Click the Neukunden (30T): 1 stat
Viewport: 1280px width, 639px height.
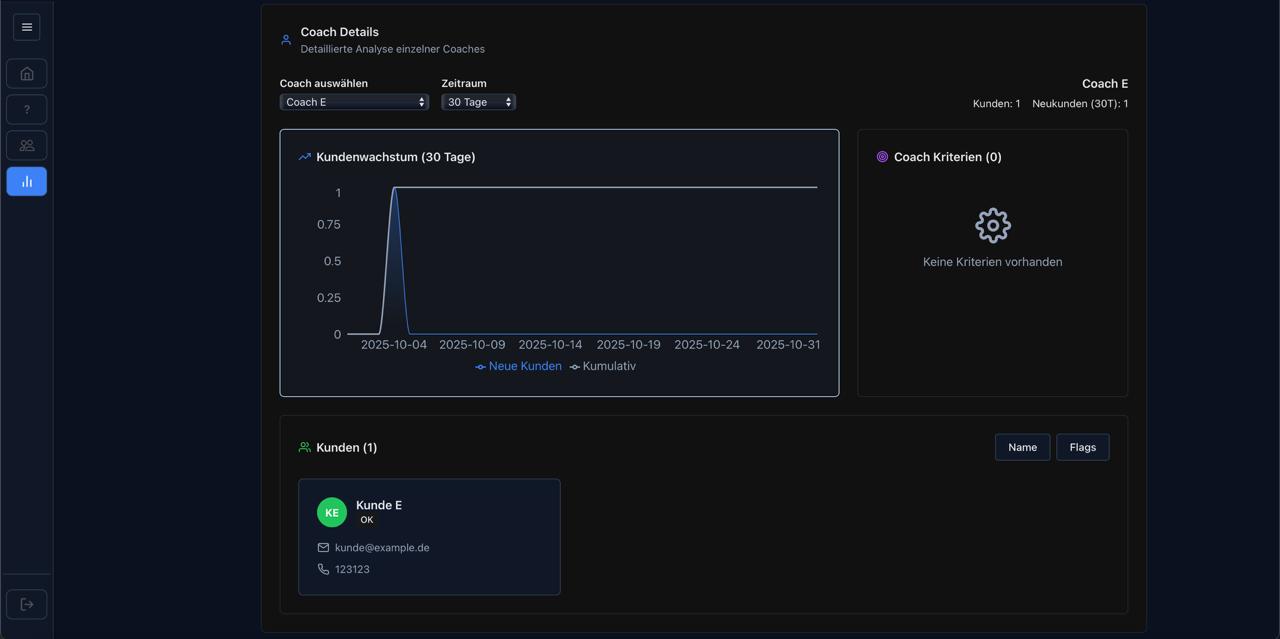1080,104
